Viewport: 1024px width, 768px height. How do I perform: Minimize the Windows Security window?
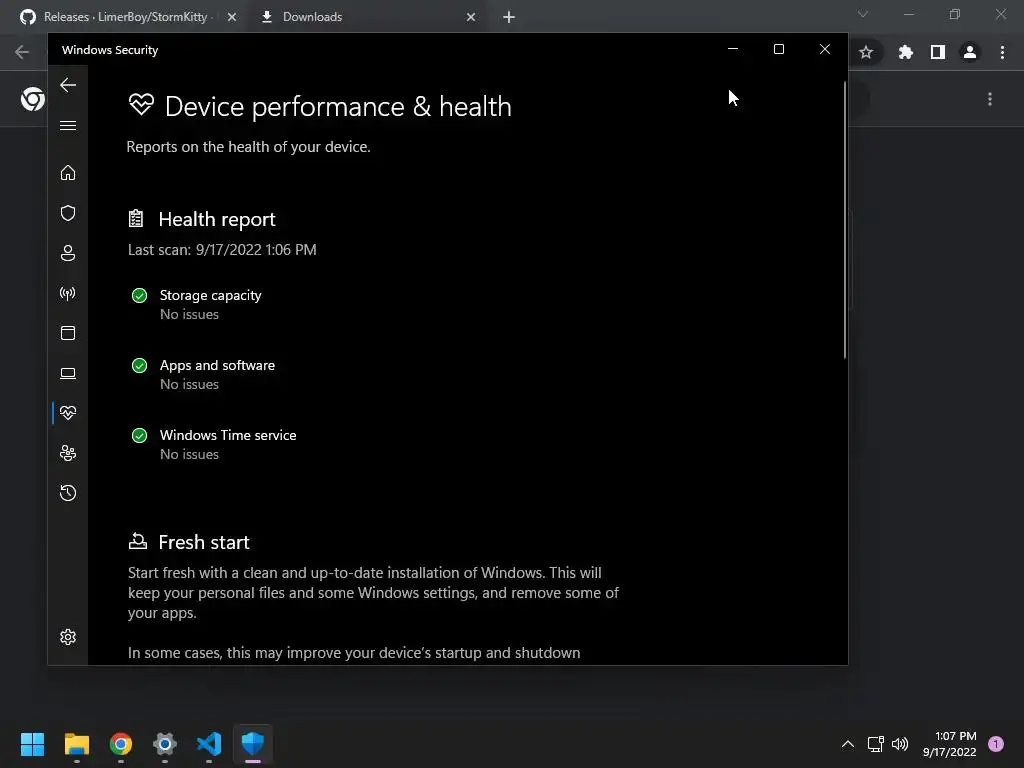pos(733,49)
